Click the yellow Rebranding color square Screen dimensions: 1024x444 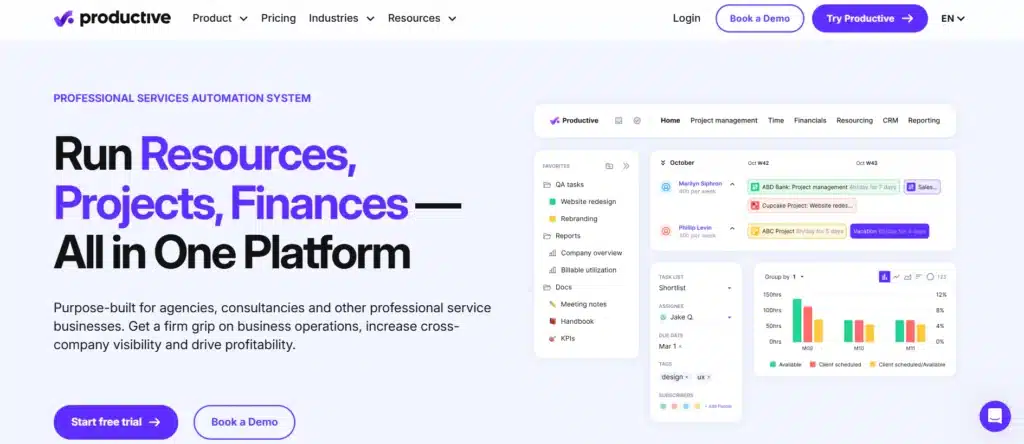click(552, 219)
